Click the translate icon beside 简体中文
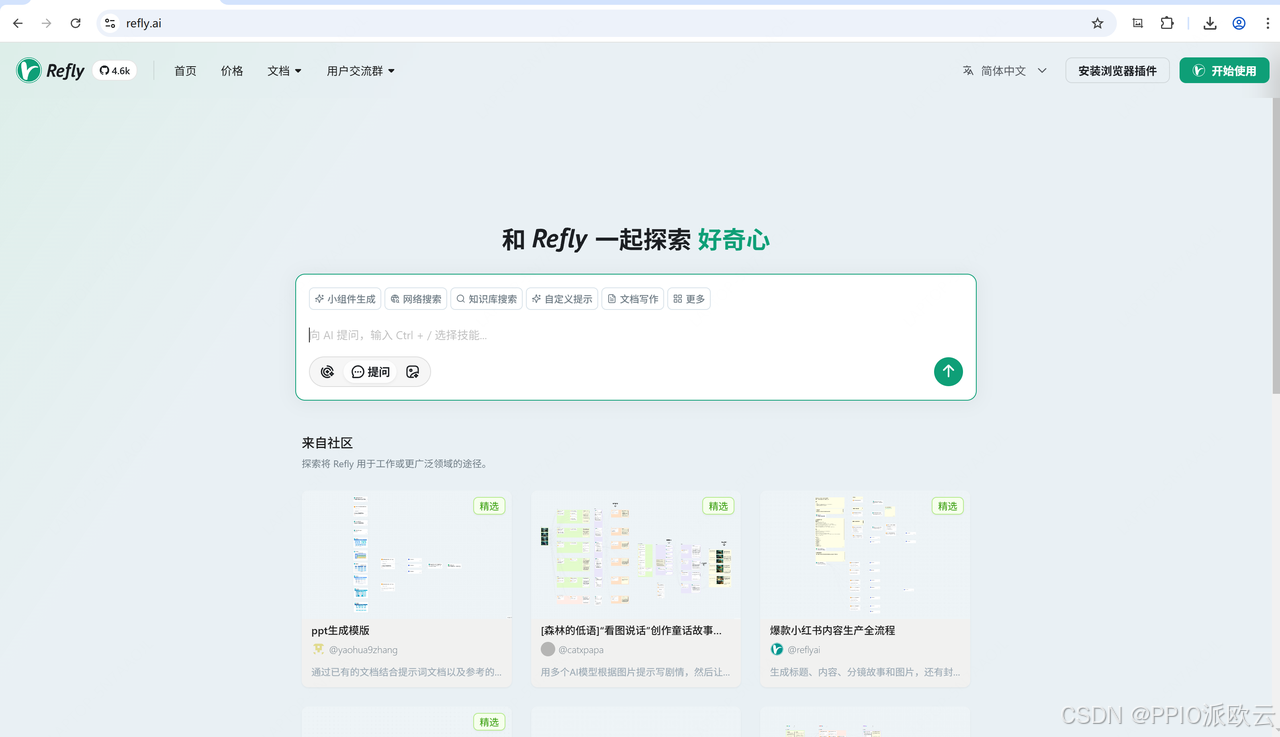Viewport: 1280px width, 737px height. [968, 71]
